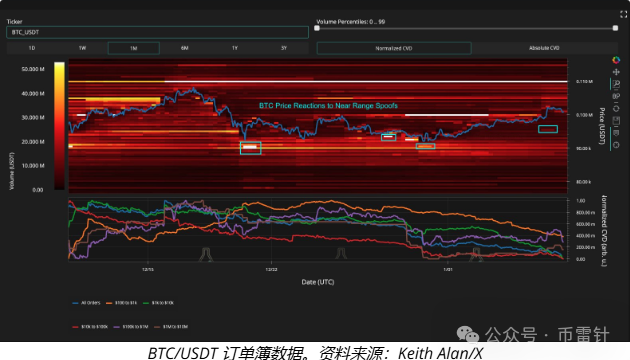The image size is (630, 360).
Task: Click the right Volume Percentiles slider handle
Action: [x=615, y=28]
